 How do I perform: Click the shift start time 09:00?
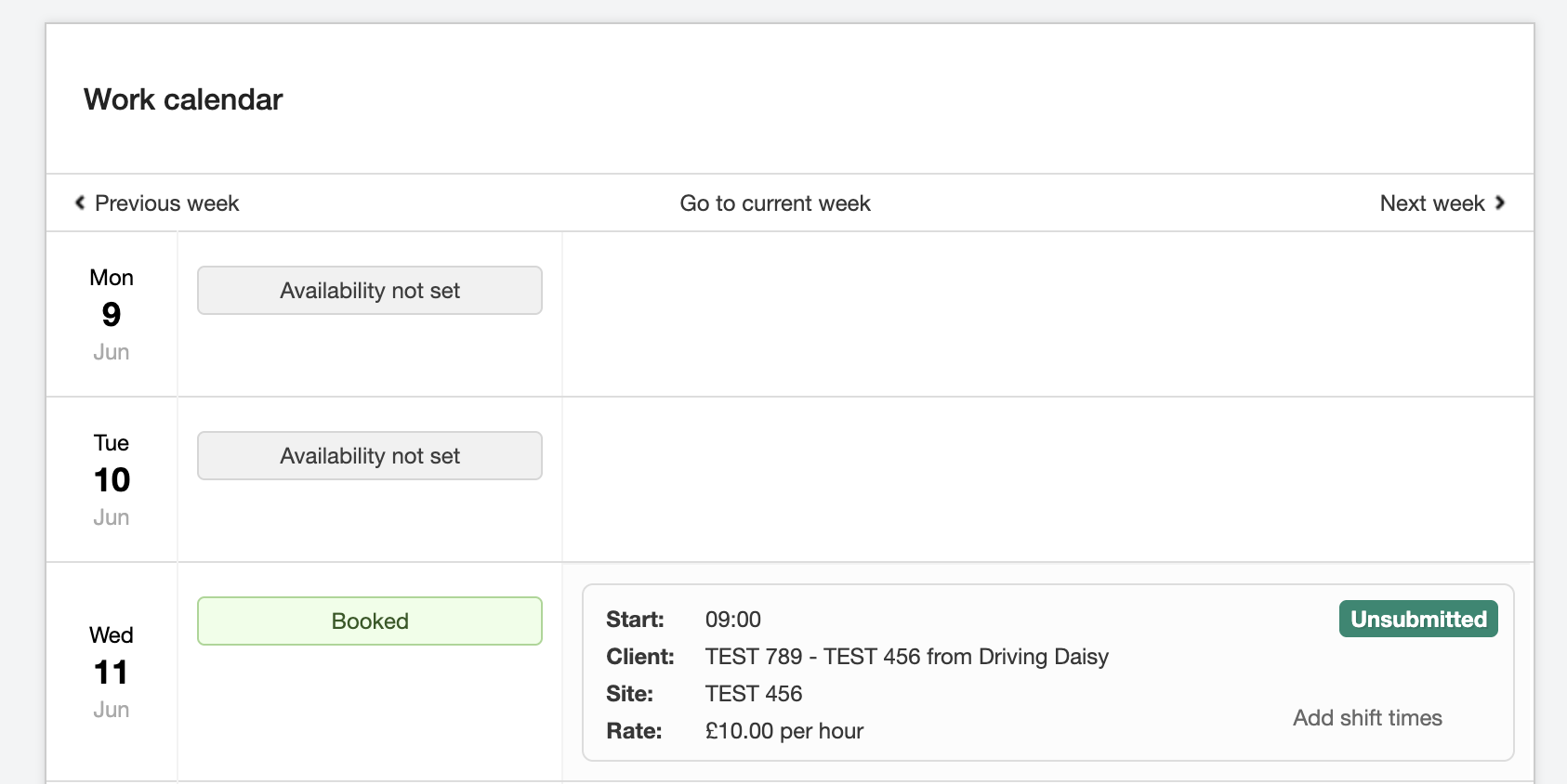(732, 620)
